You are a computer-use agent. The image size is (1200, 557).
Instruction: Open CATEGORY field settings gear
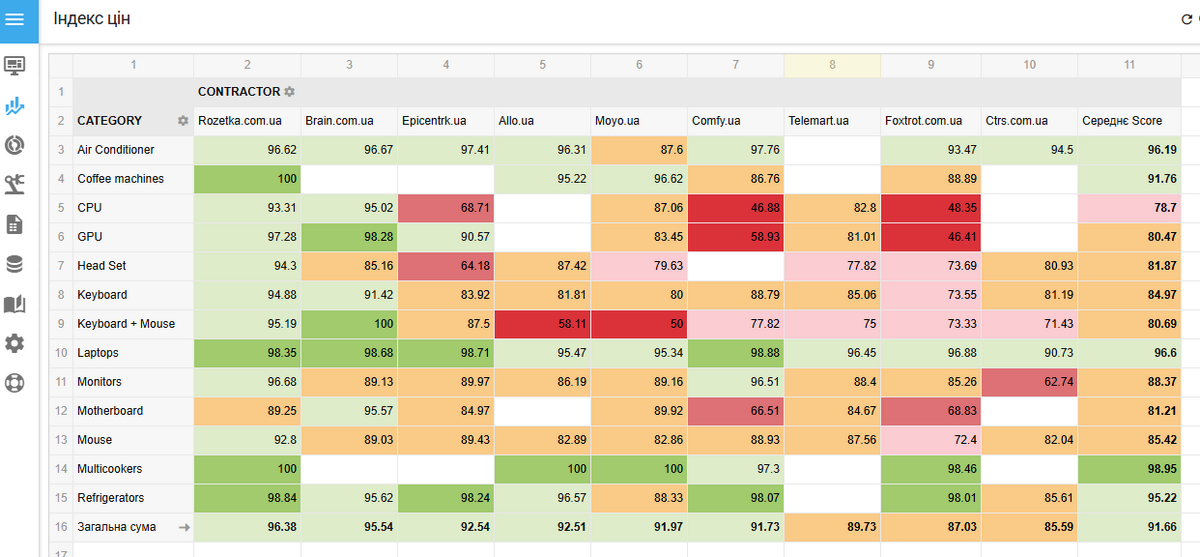pyautogui.click(x=183, y=121)
